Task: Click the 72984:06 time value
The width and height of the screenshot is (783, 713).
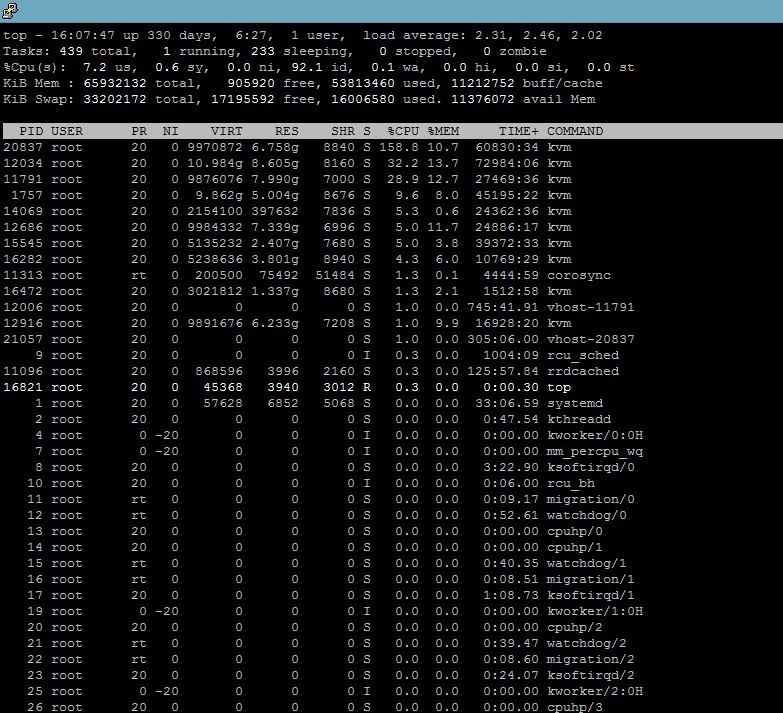Action: click(x=506, y=163)
